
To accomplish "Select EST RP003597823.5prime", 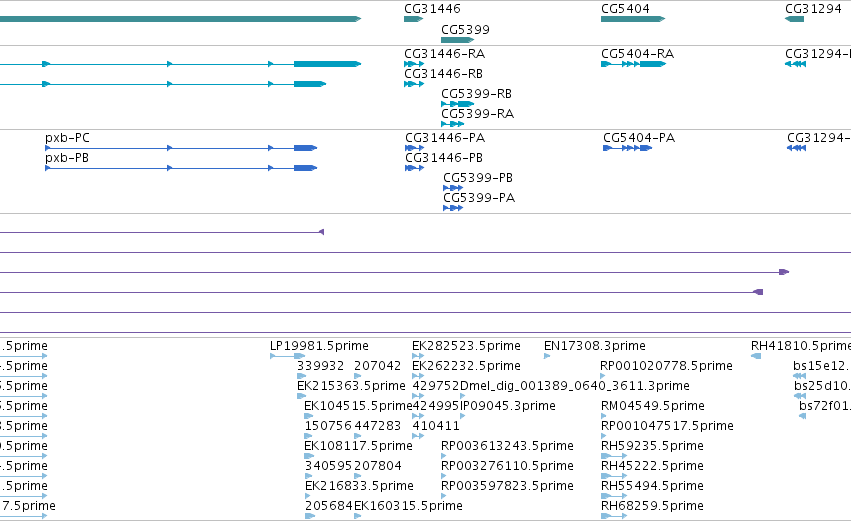I will 507,486.
